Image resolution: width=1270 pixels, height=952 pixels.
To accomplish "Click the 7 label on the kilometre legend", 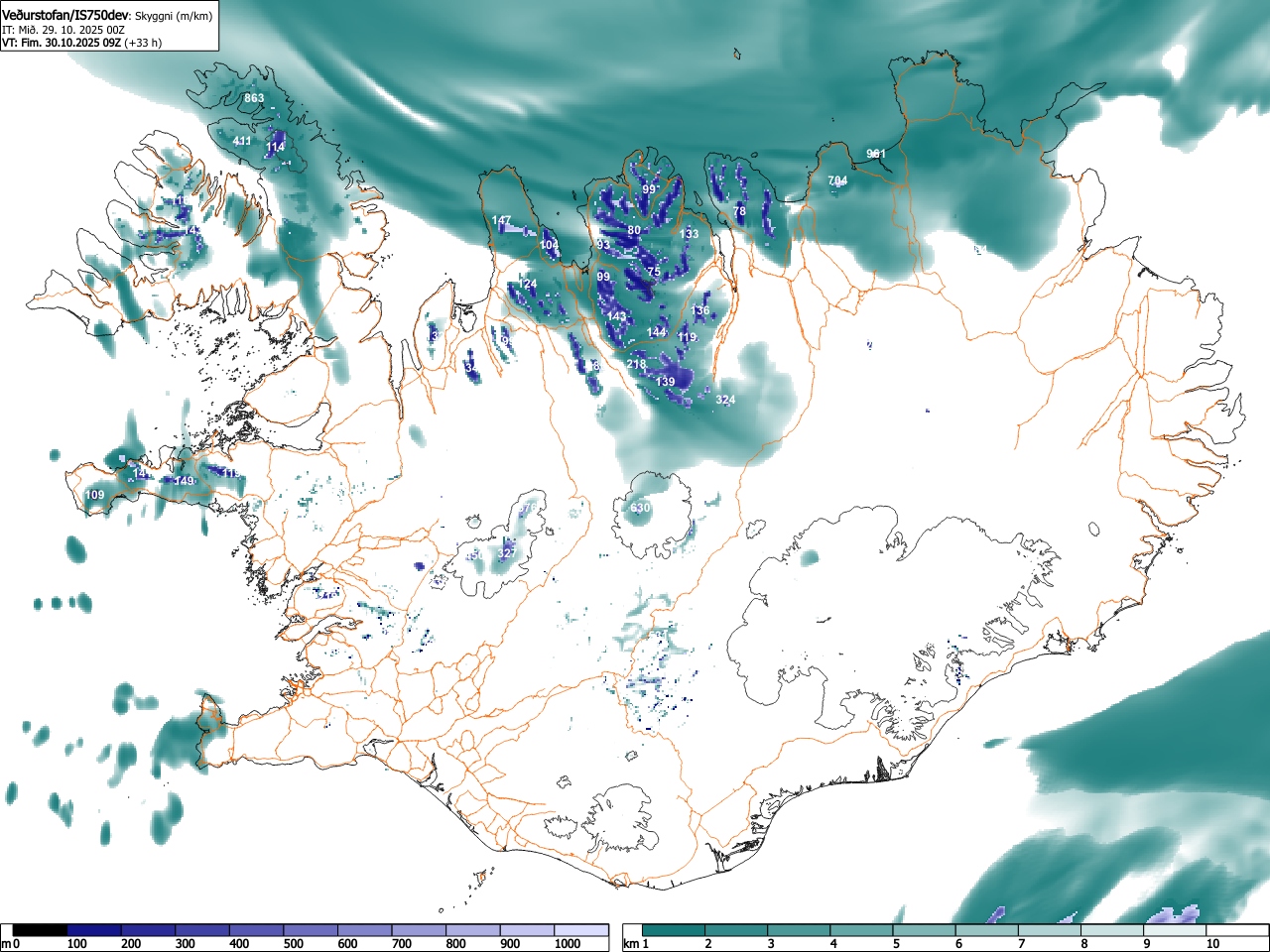I will (1021, 944).
